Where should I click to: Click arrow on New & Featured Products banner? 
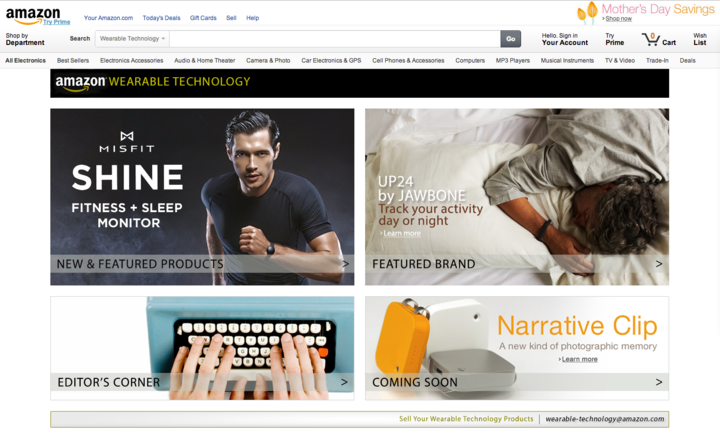click(345, 264)
